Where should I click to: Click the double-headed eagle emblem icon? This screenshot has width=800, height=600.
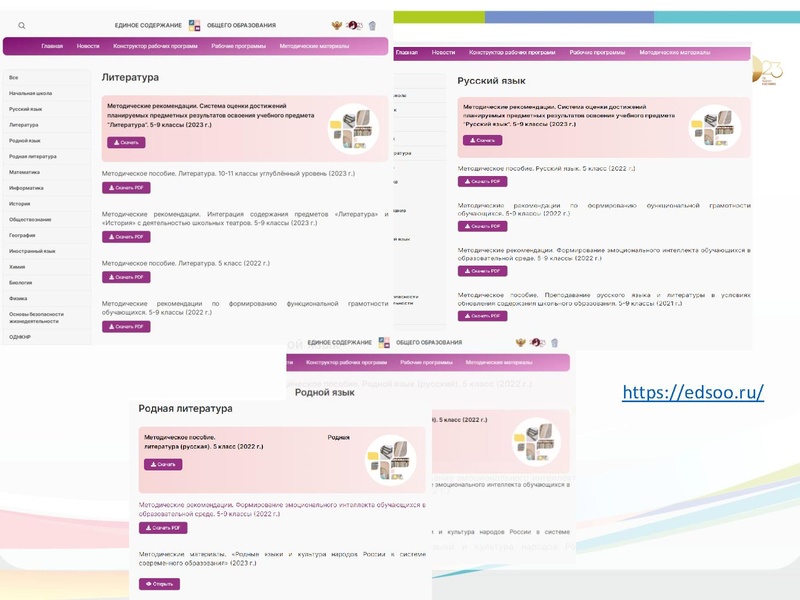pos(338,25)
